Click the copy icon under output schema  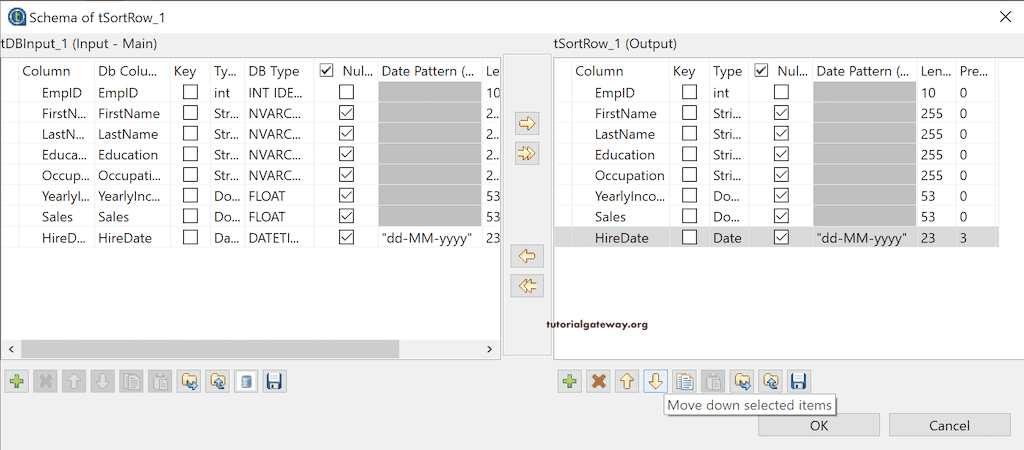(684, 381)
